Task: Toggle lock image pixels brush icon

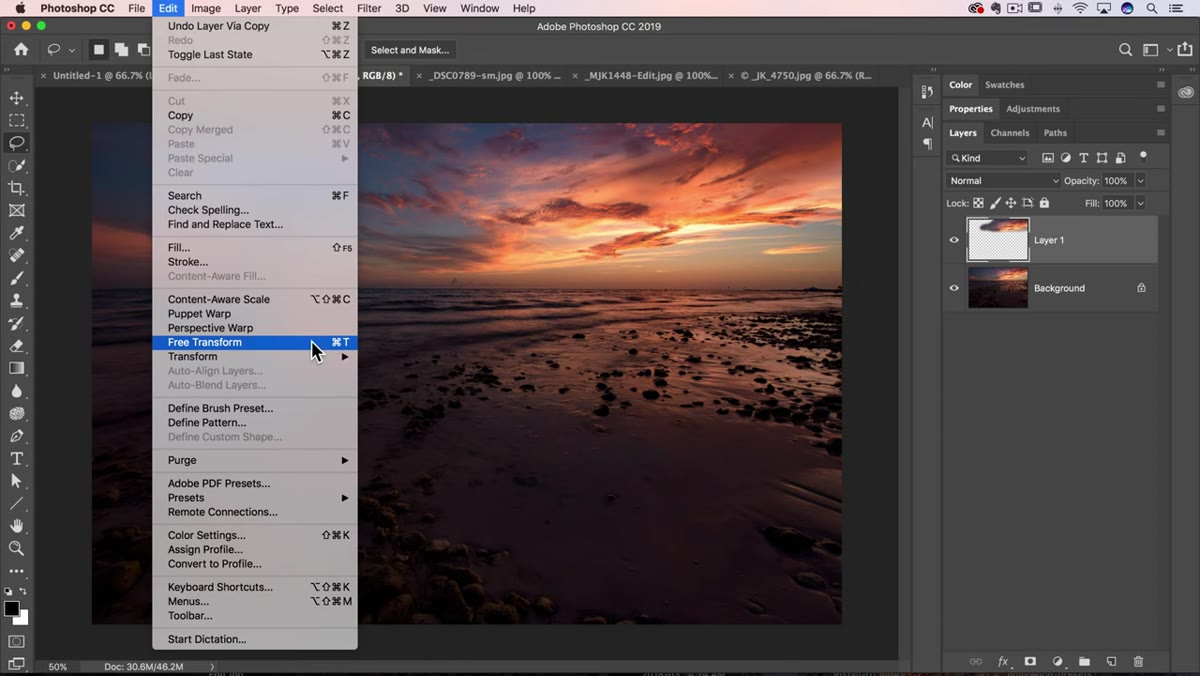Action: coord(995,203)
